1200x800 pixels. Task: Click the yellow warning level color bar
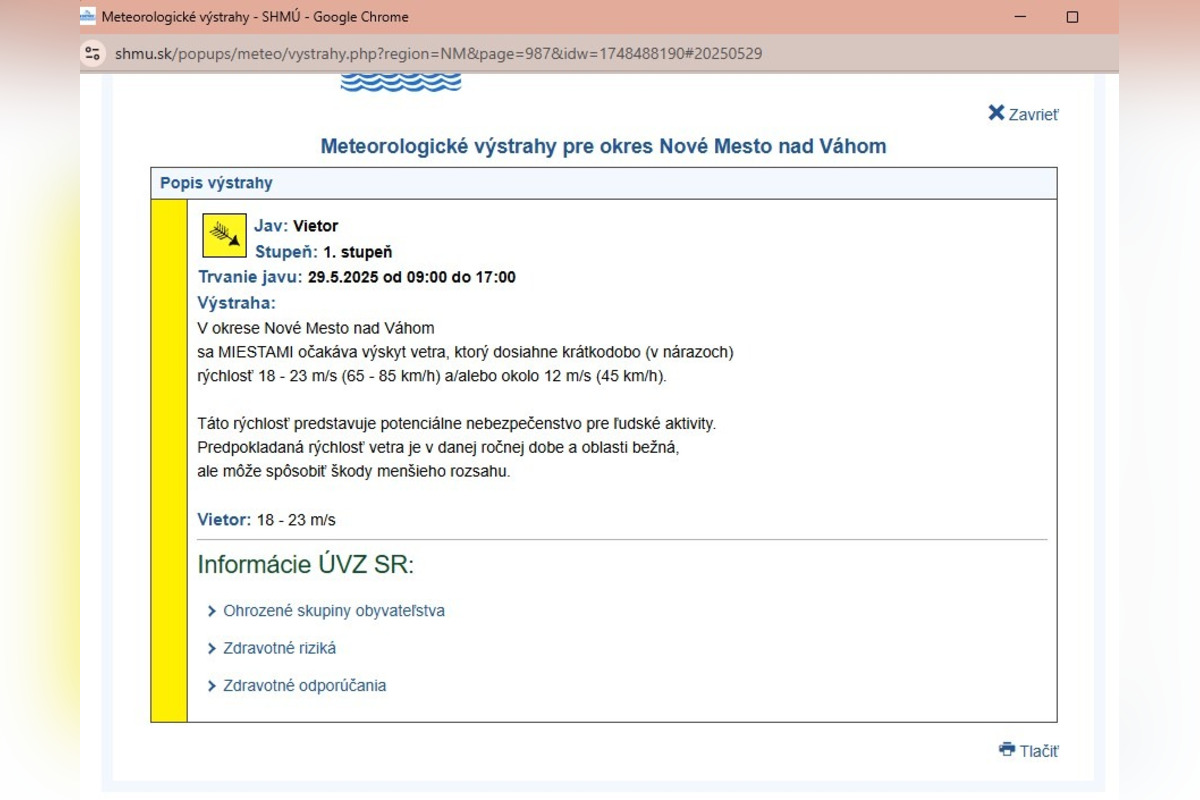pos(169,460)
